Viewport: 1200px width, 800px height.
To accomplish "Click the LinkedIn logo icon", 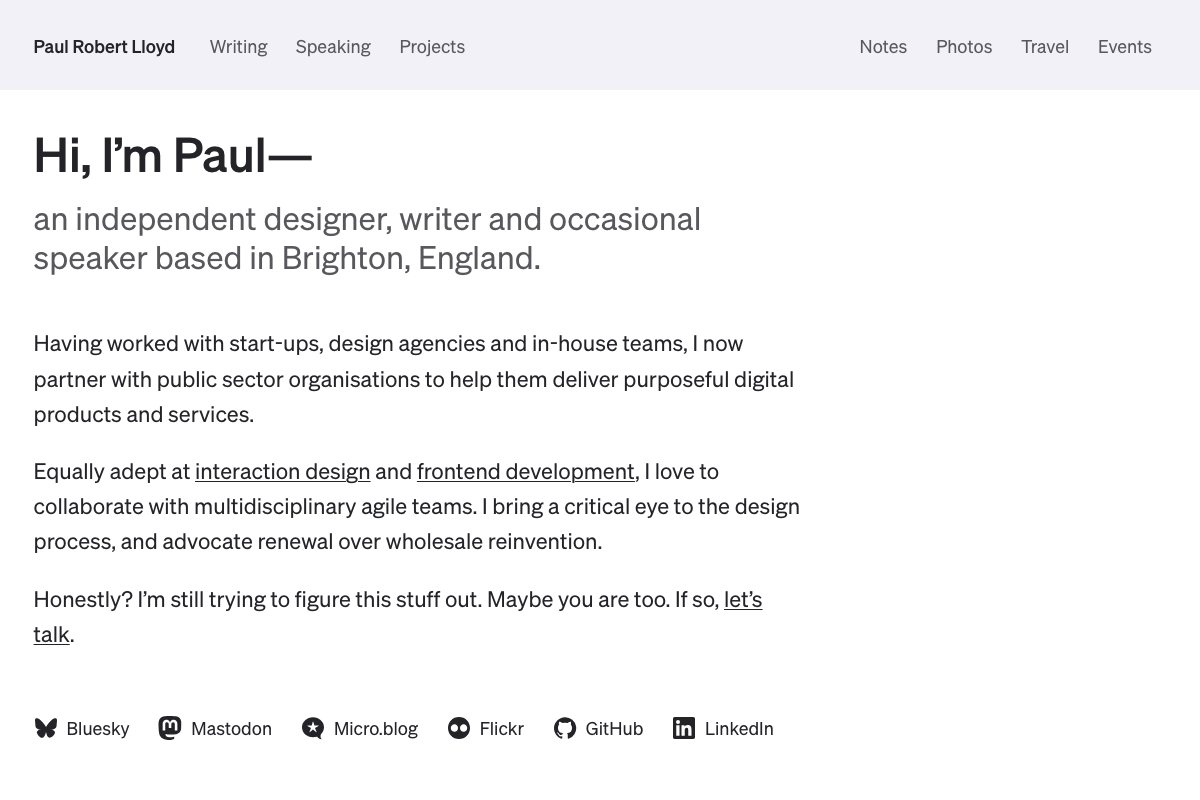I will (684, 728).
